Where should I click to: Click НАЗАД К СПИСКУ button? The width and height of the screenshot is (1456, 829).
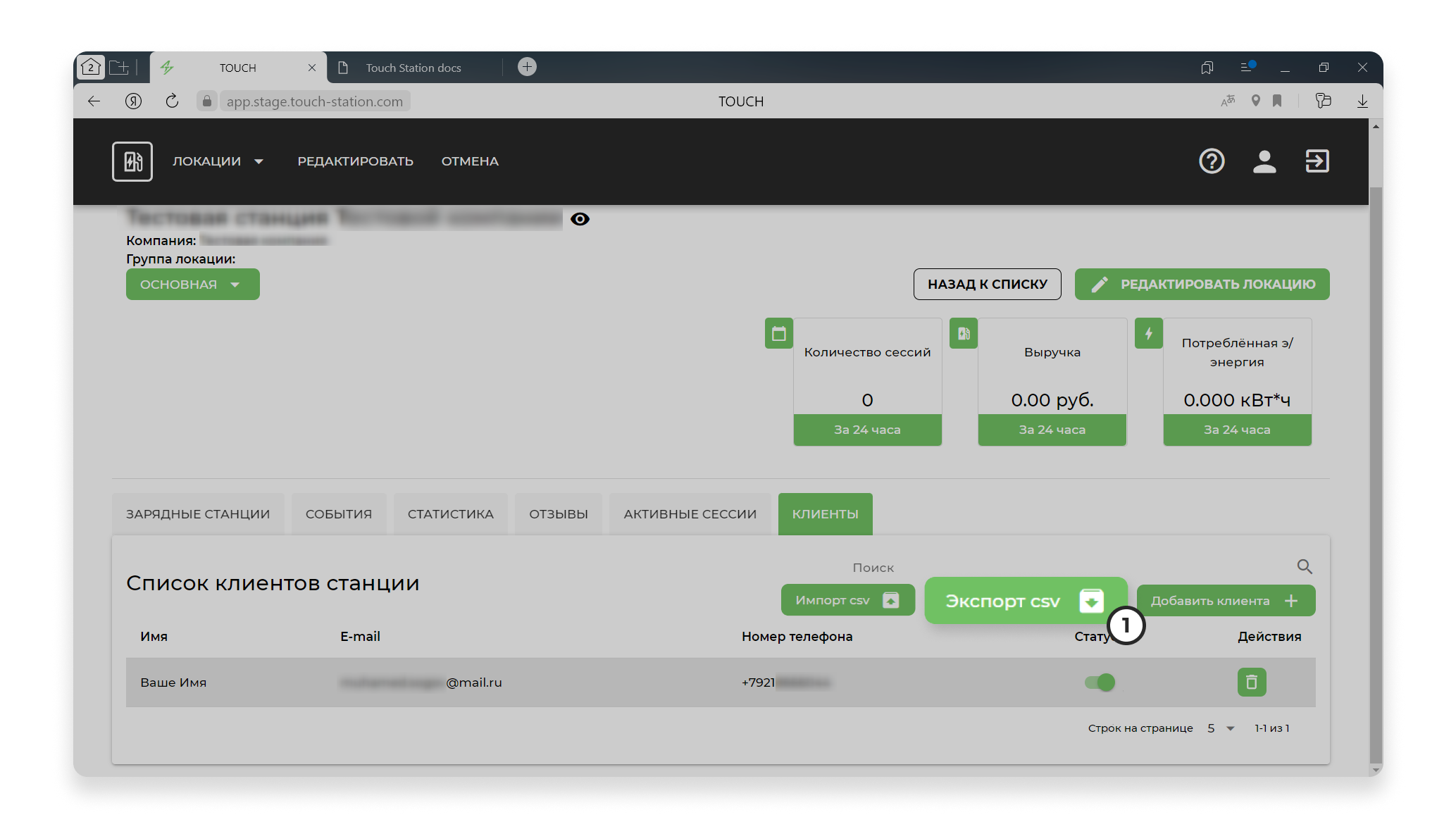pos(987,284)
